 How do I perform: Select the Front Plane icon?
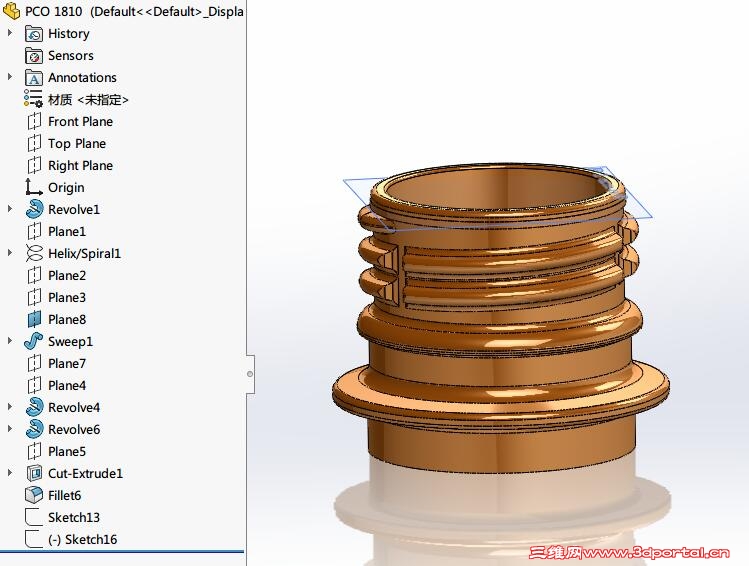[34, 122]
